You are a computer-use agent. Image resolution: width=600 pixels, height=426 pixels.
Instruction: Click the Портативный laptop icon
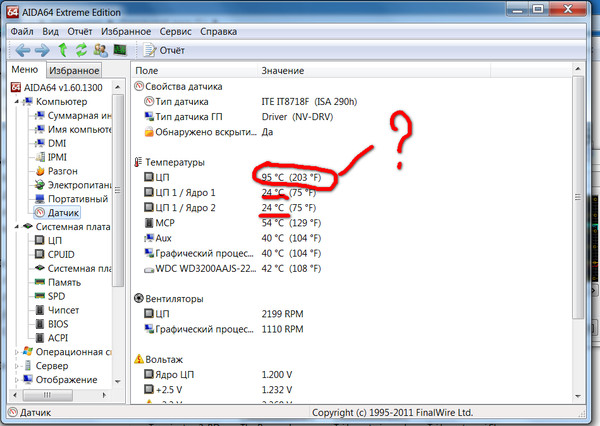click(40, 199)
